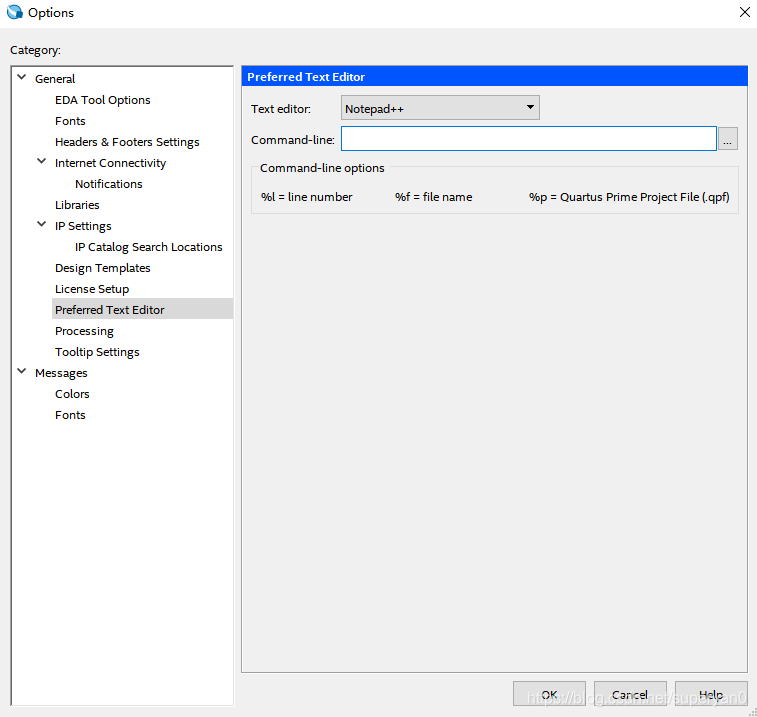Open Processing settings
757x717 pixels.
[84, 331]
